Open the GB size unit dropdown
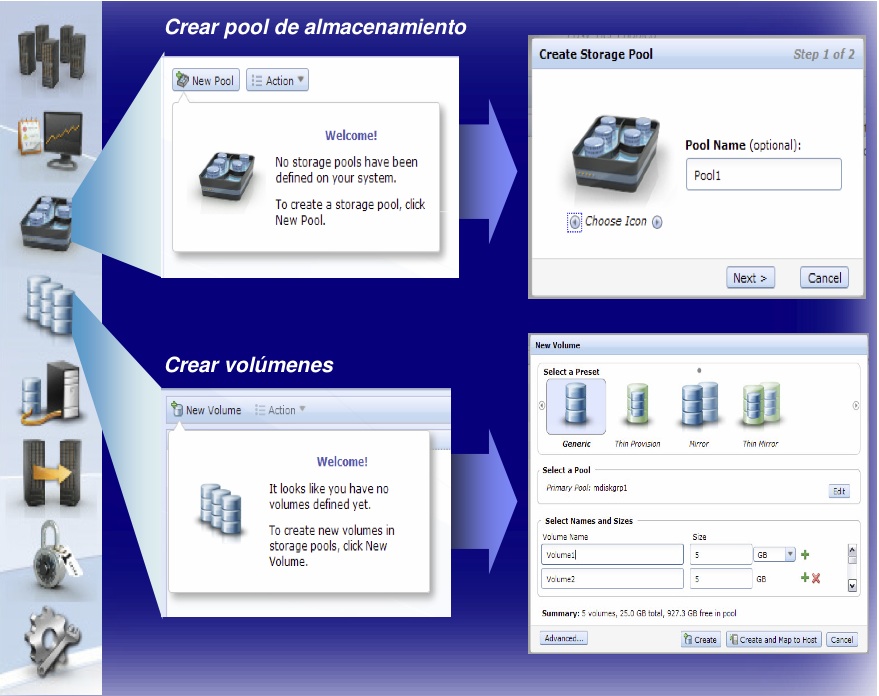This screenshot has height=696, width=879. [x=790, y=554]
